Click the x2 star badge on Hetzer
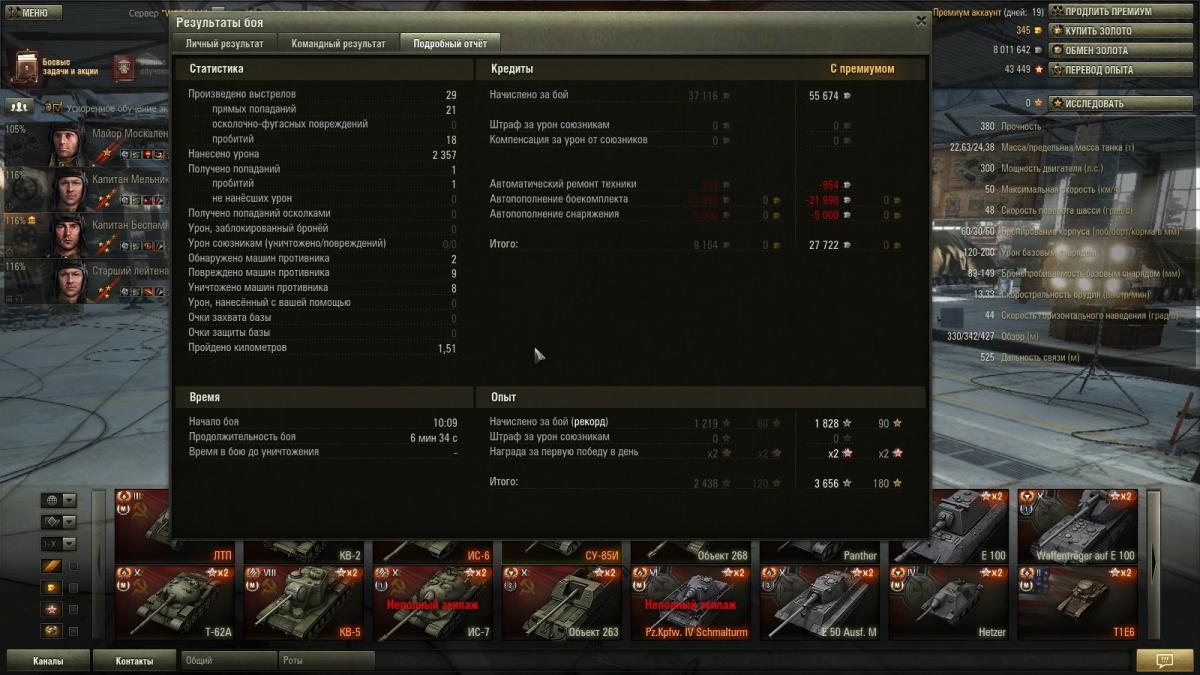 pos(993,573)
